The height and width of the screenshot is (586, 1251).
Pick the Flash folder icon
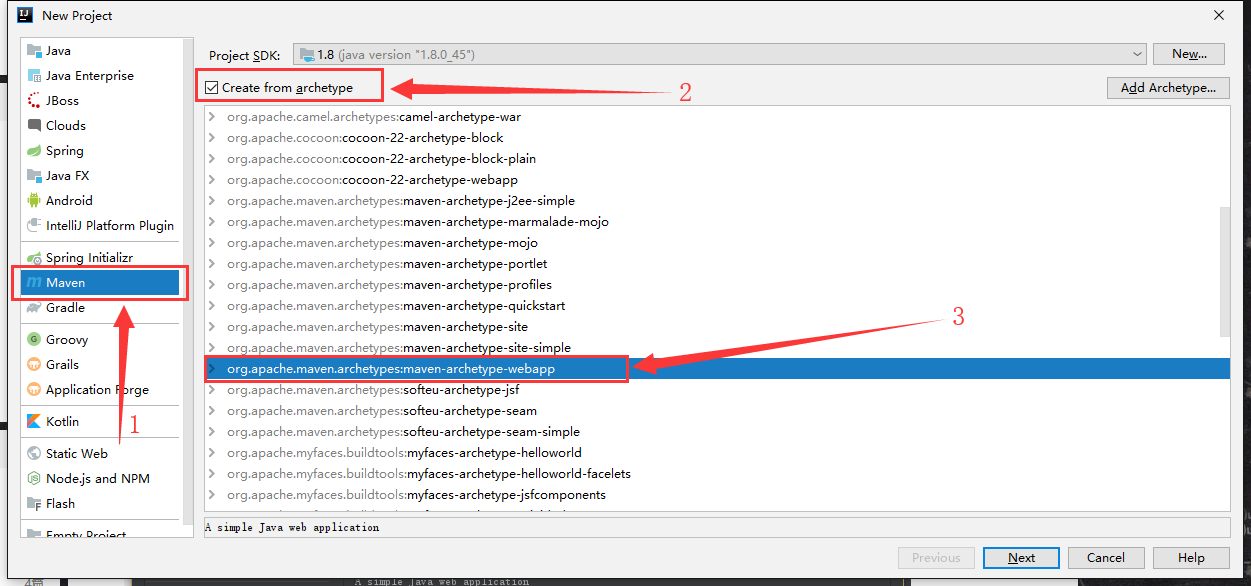point(34,504)
